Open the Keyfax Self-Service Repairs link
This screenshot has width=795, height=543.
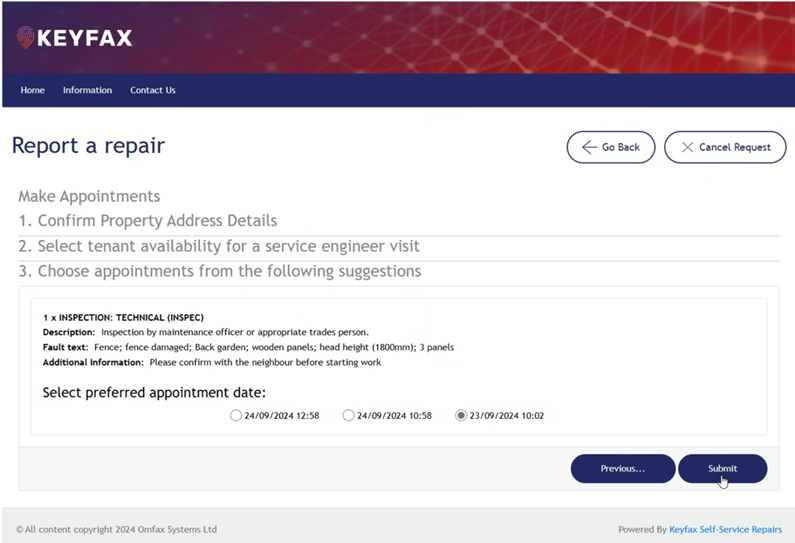725,529
